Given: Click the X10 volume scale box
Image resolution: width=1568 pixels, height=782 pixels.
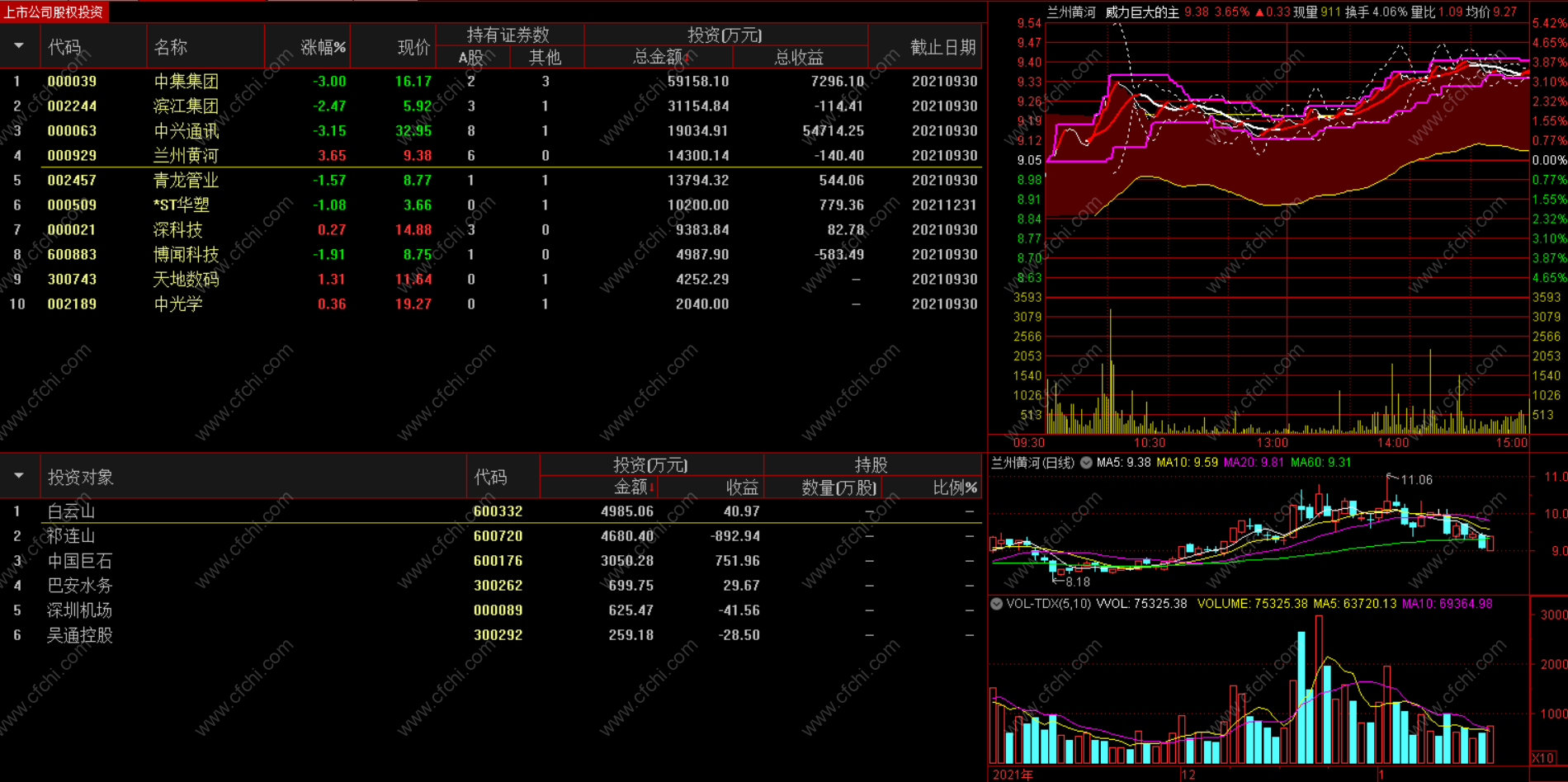Looking at the screenshot, I should (1542, 757).
